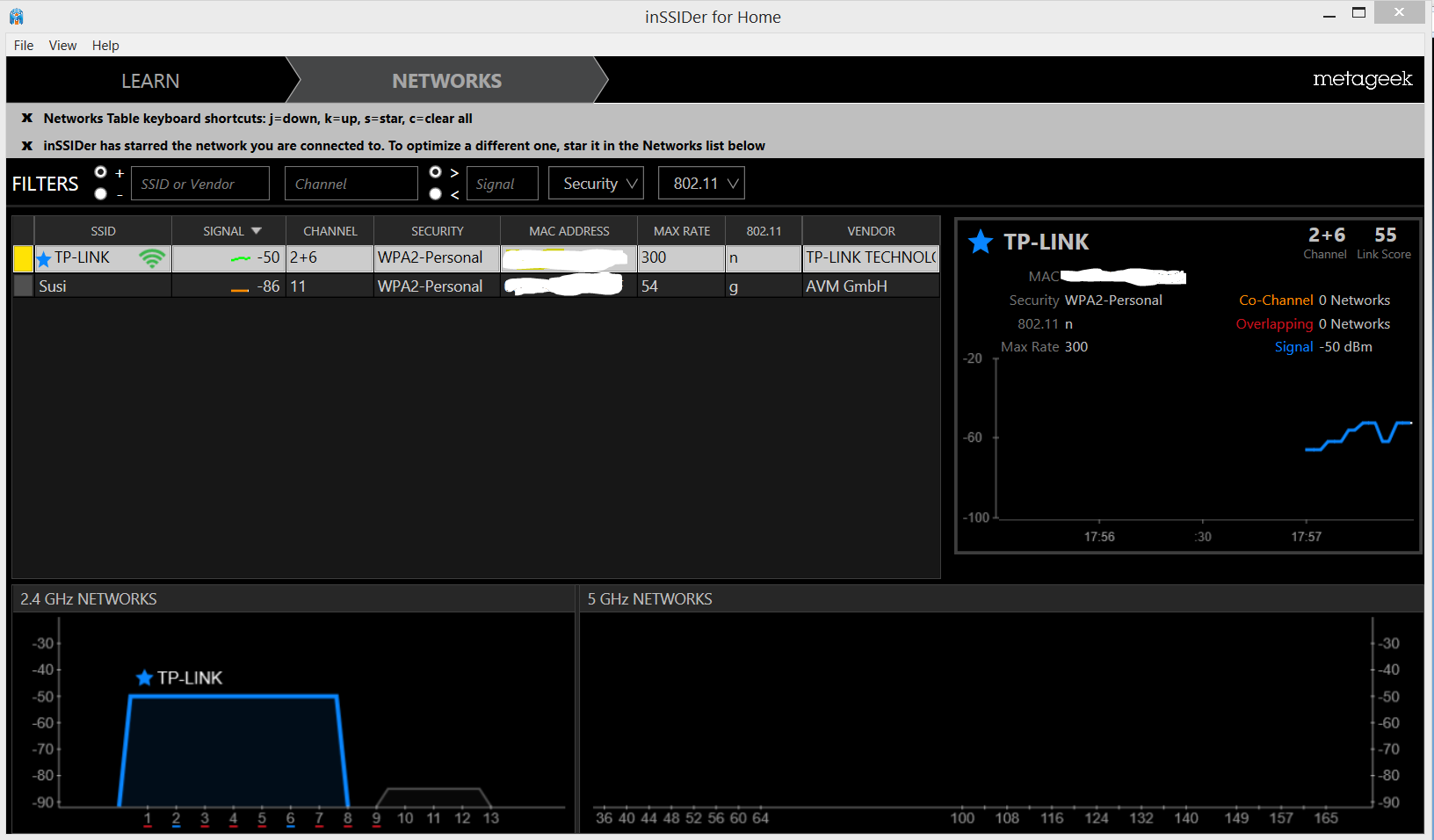The width and height of the screenshot is (1434, 840).
Task: Maximize the inSSIDer window
Action: point(1358,13)
